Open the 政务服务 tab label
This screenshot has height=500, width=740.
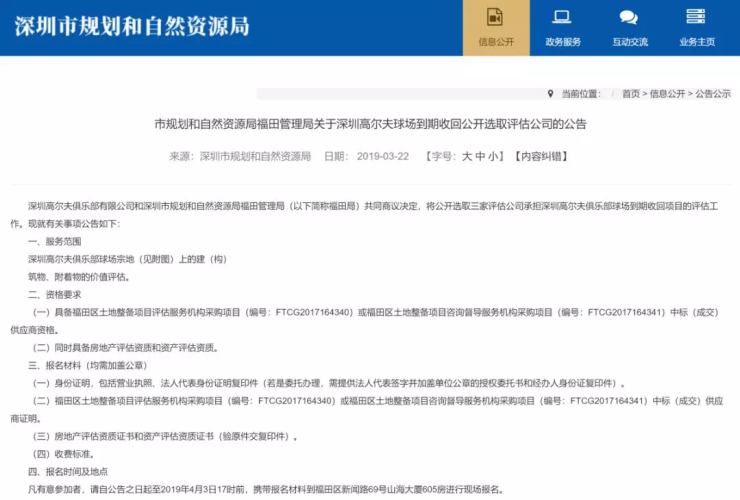coord(562,42)
